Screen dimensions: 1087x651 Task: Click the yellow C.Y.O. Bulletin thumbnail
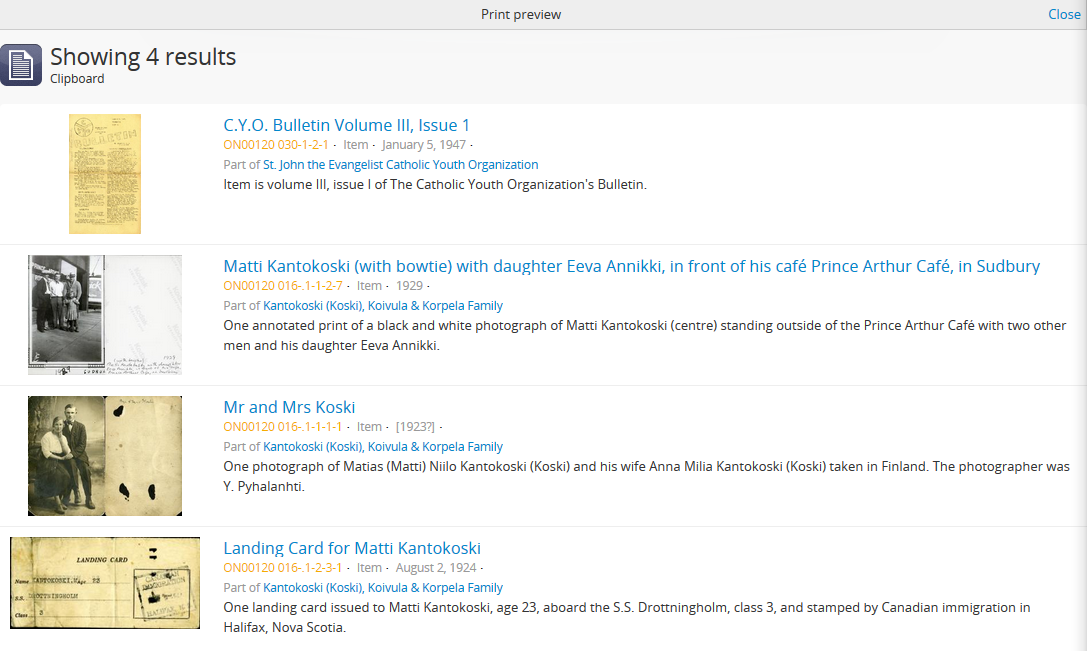[105, 174]
